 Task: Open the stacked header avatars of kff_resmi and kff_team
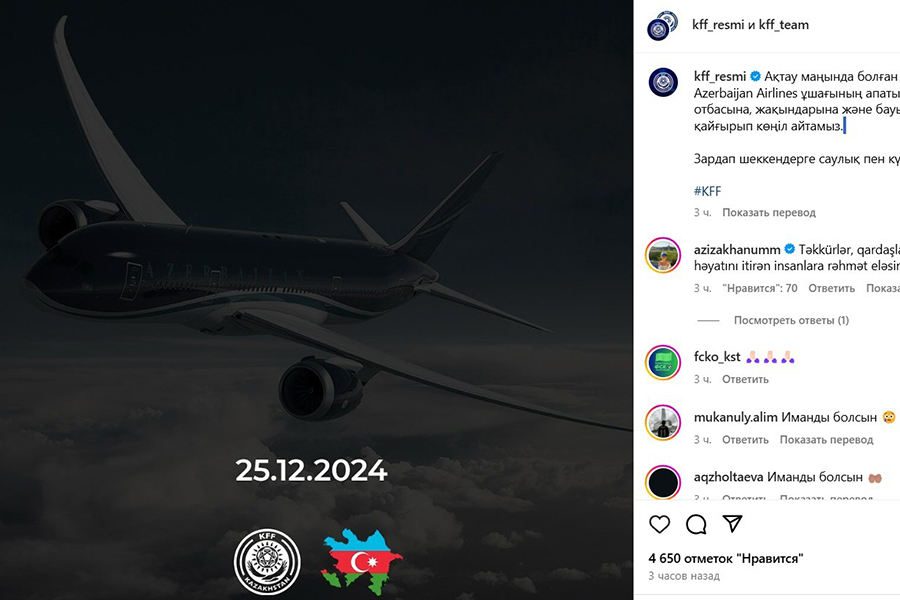point(662,25)
